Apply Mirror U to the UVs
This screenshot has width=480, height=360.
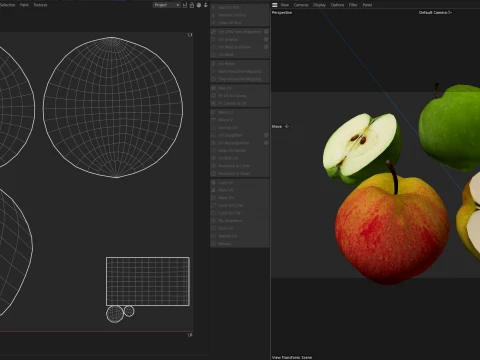point(239,112)
